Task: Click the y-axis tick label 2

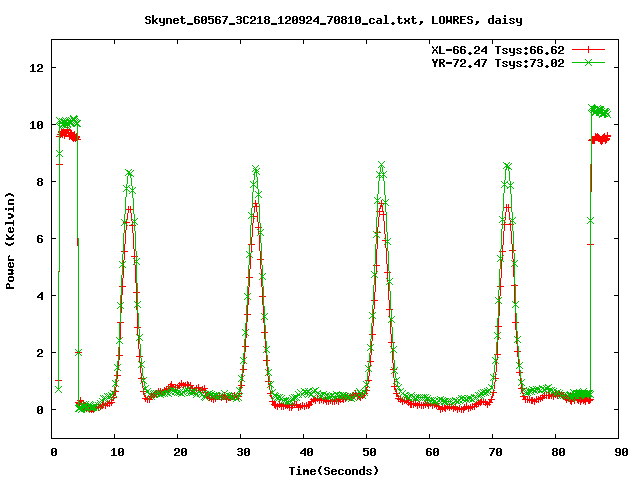Action: pos(40,353)
